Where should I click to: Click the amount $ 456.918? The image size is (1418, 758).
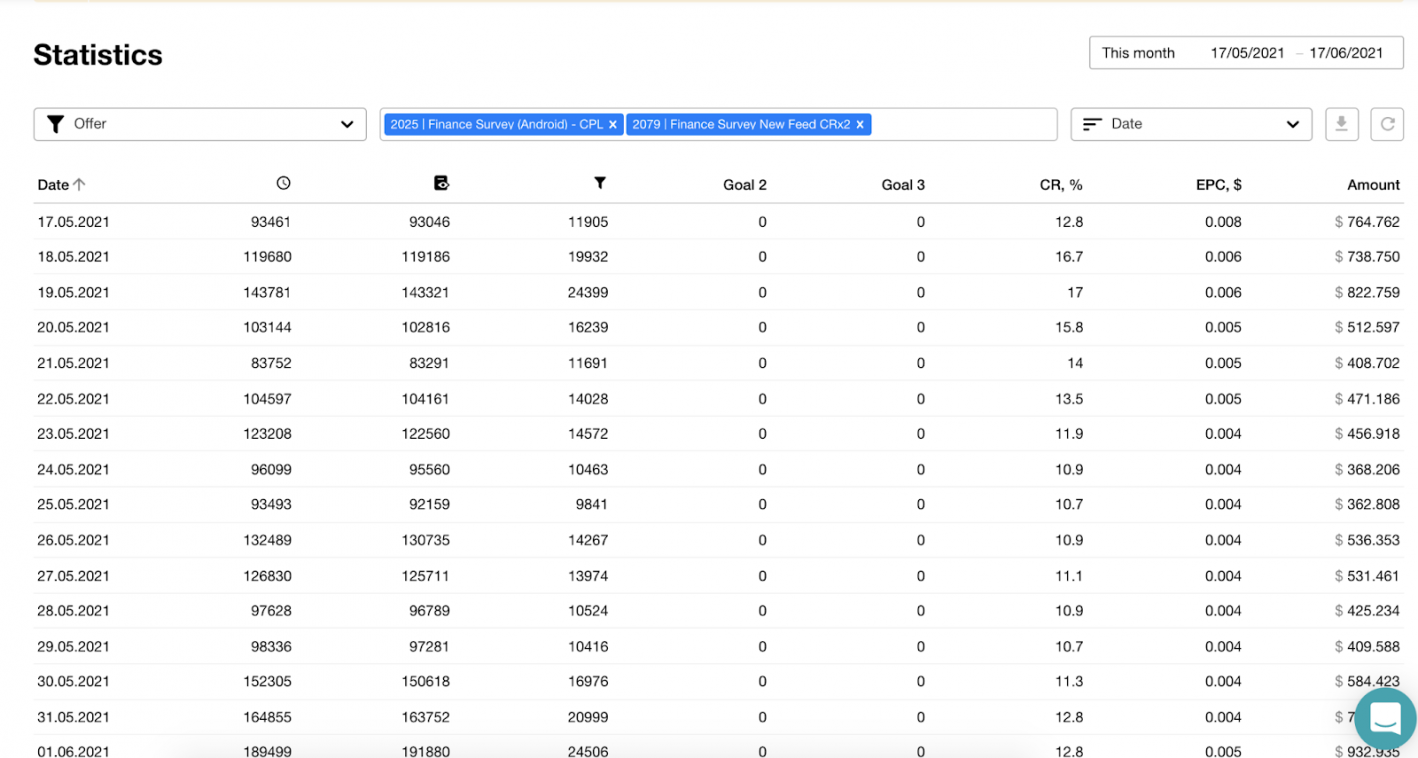point(1367,434)
